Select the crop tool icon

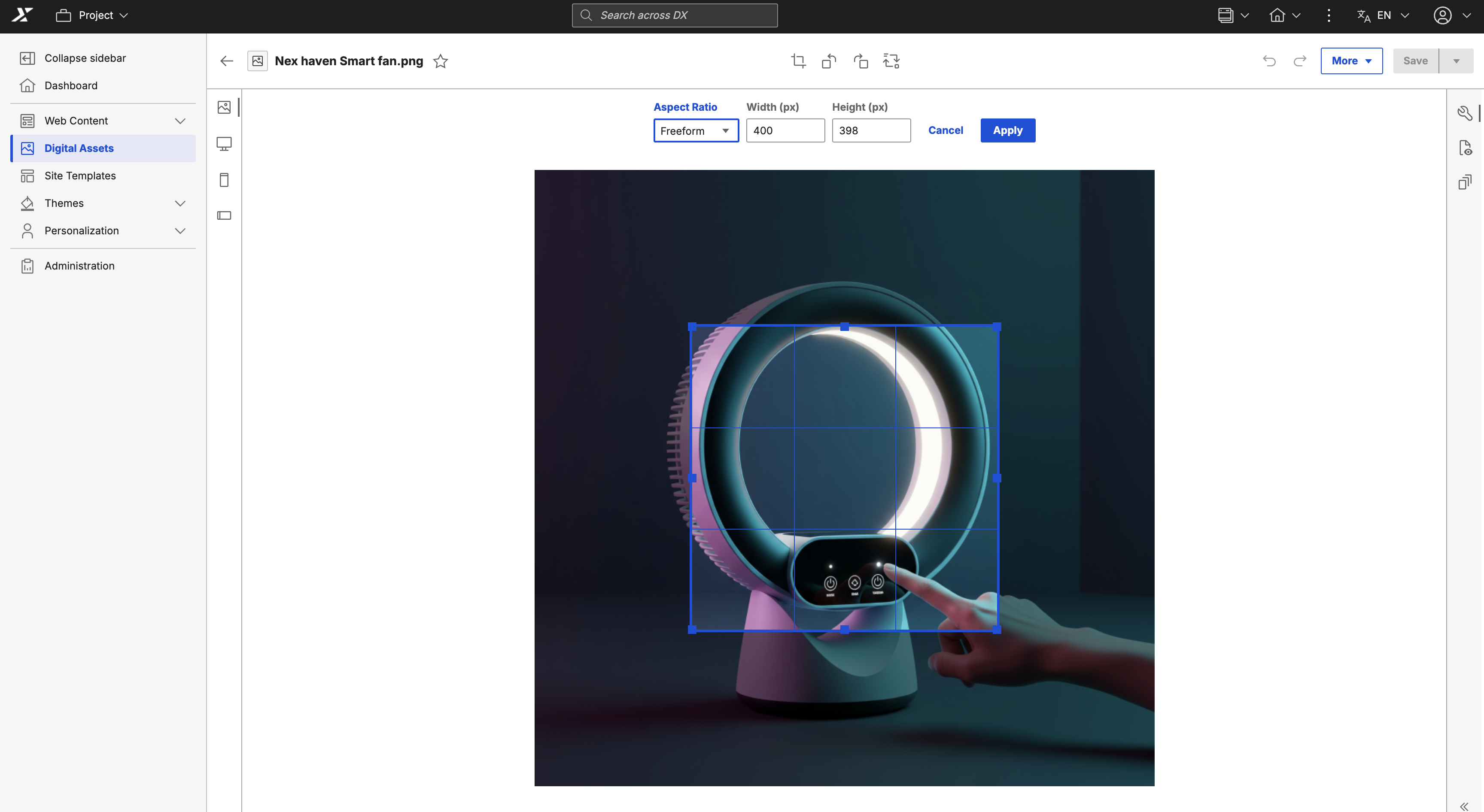click(798, 61)
